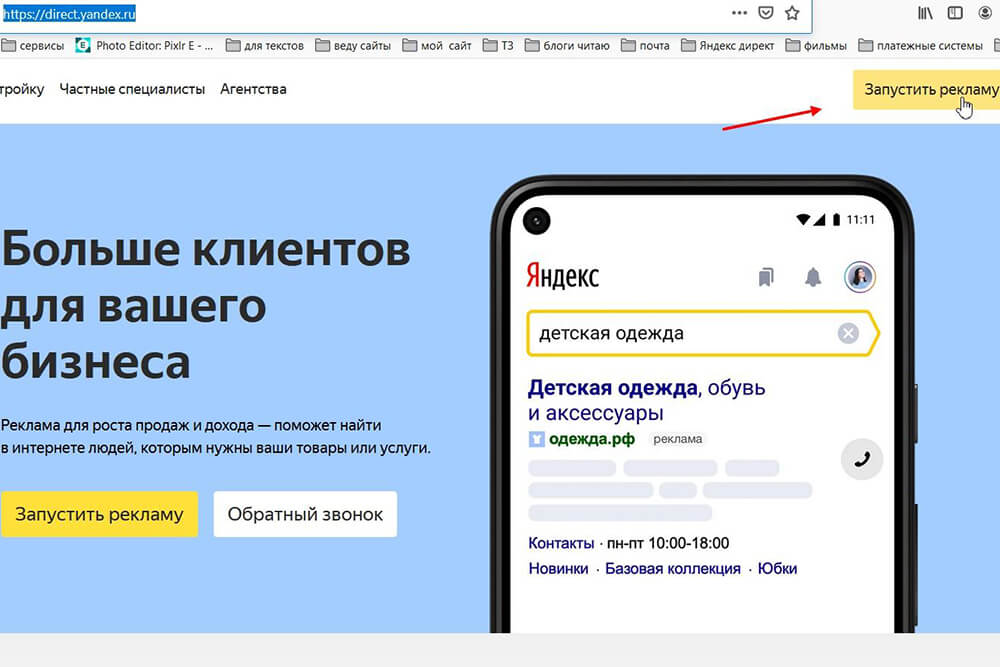
Task: Click the user avatar in phone mockup
Action: (860, 277)
